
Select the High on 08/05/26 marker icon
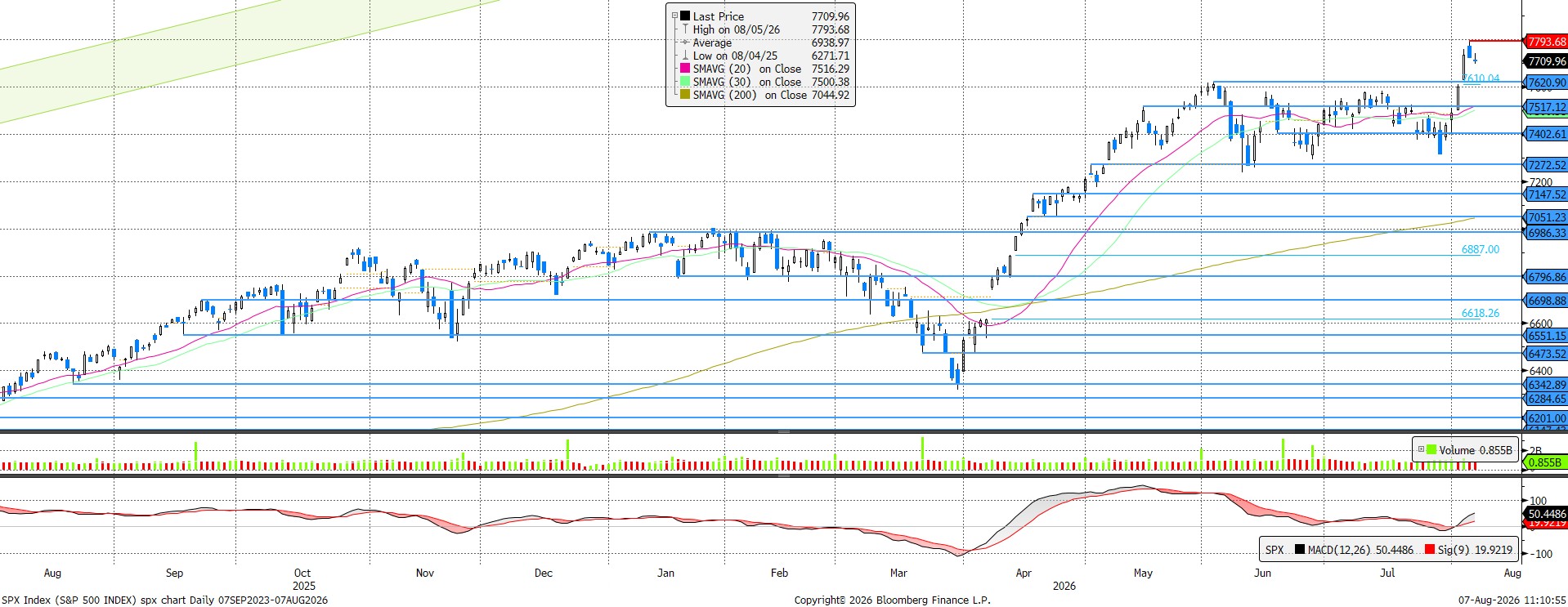(x=685, y=29)
